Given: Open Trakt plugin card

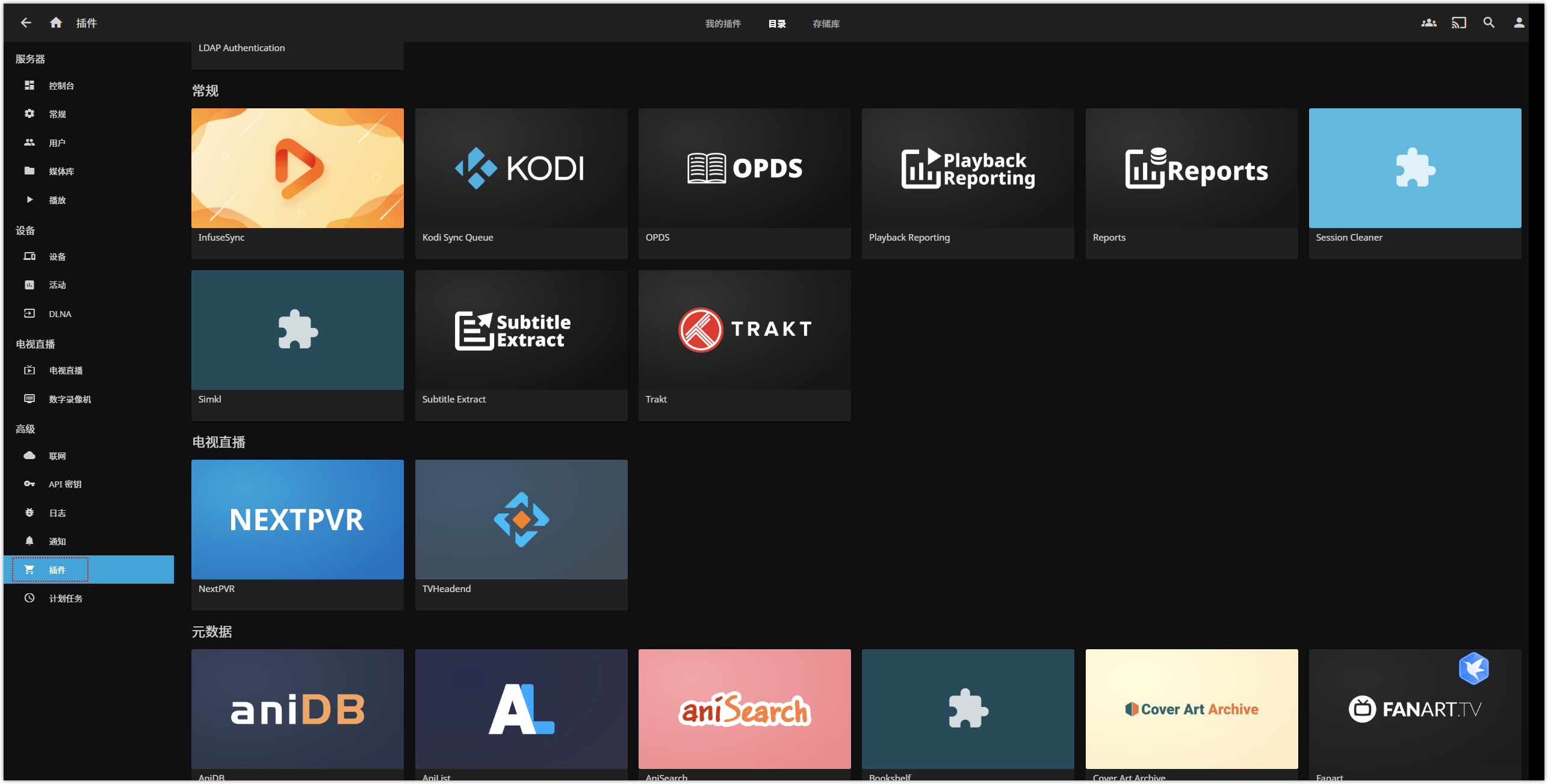Looking at the screenshot, I should [745, 345].
